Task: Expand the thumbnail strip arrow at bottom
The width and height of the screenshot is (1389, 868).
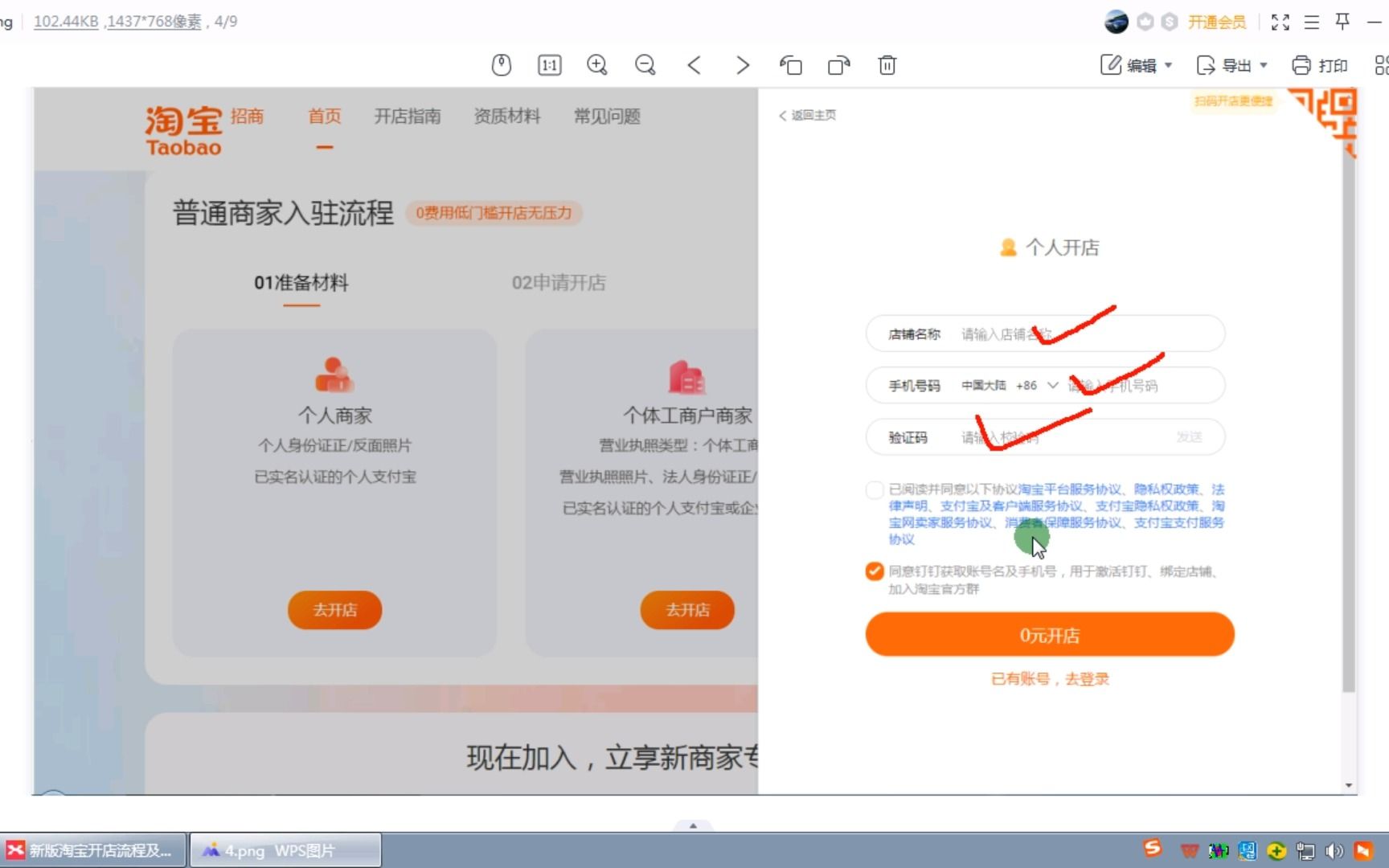Action: 693,825
